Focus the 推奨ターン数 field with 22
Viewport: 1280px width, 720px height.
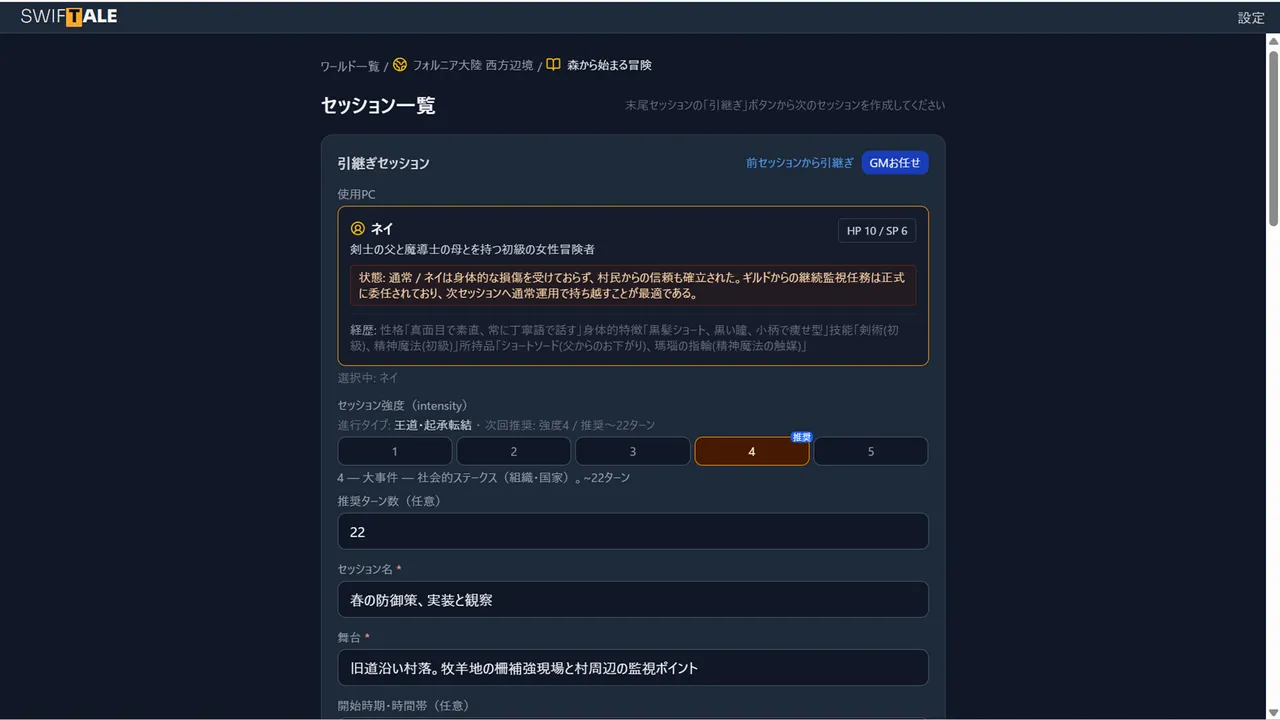click(633, 532)
